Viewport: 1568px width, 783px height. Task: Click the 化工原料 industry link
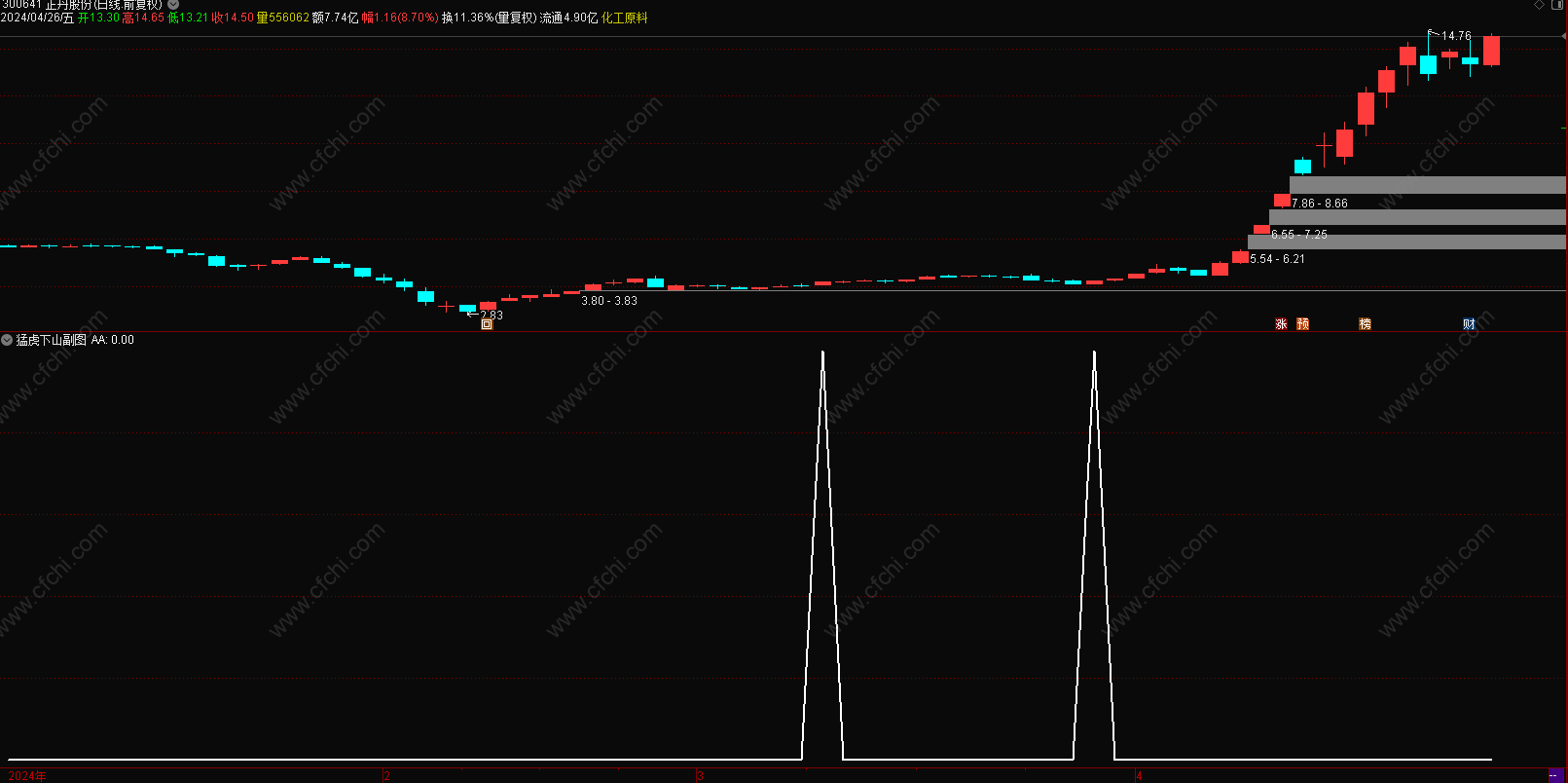click(x=625, y=18)
